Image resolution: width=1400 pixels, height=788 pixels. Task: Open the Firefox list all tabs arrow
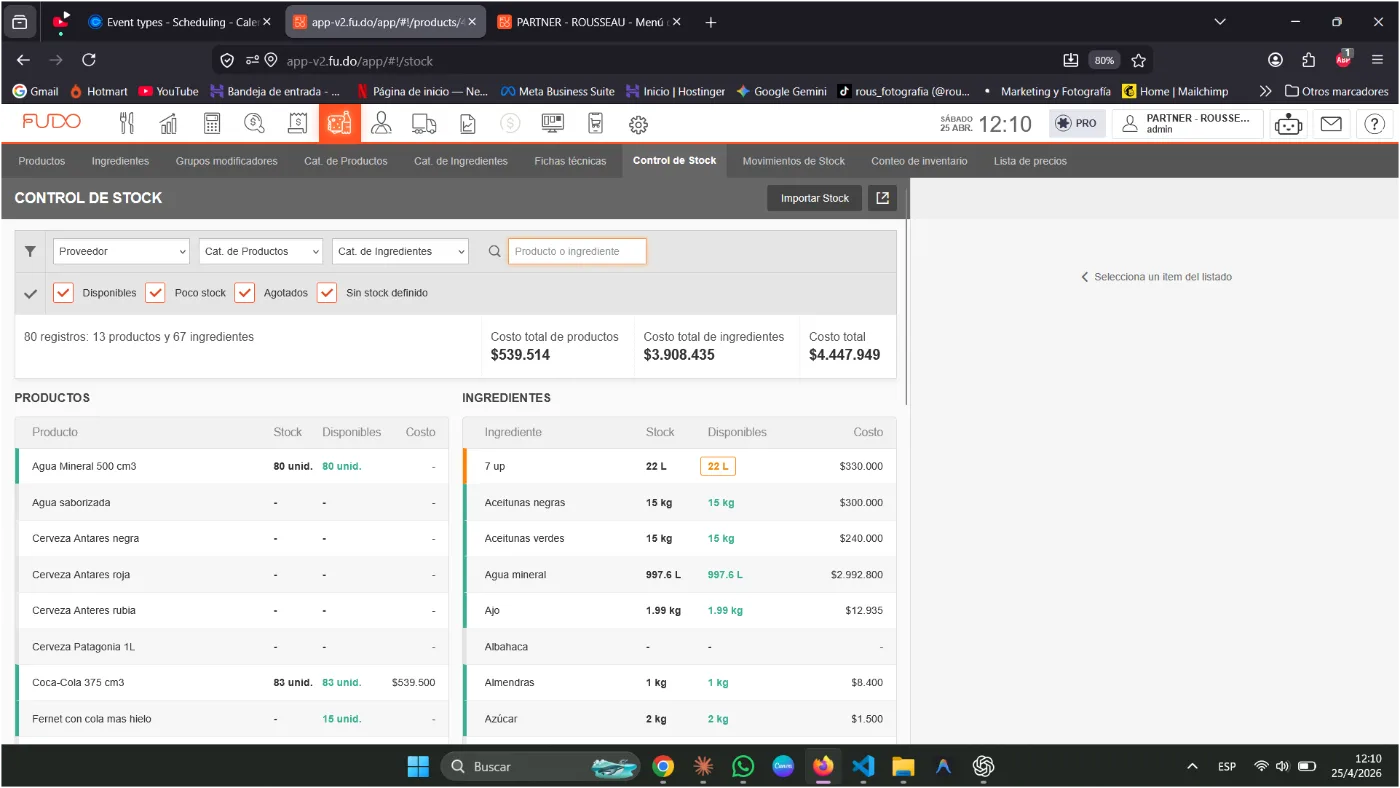click(1220, 22)
